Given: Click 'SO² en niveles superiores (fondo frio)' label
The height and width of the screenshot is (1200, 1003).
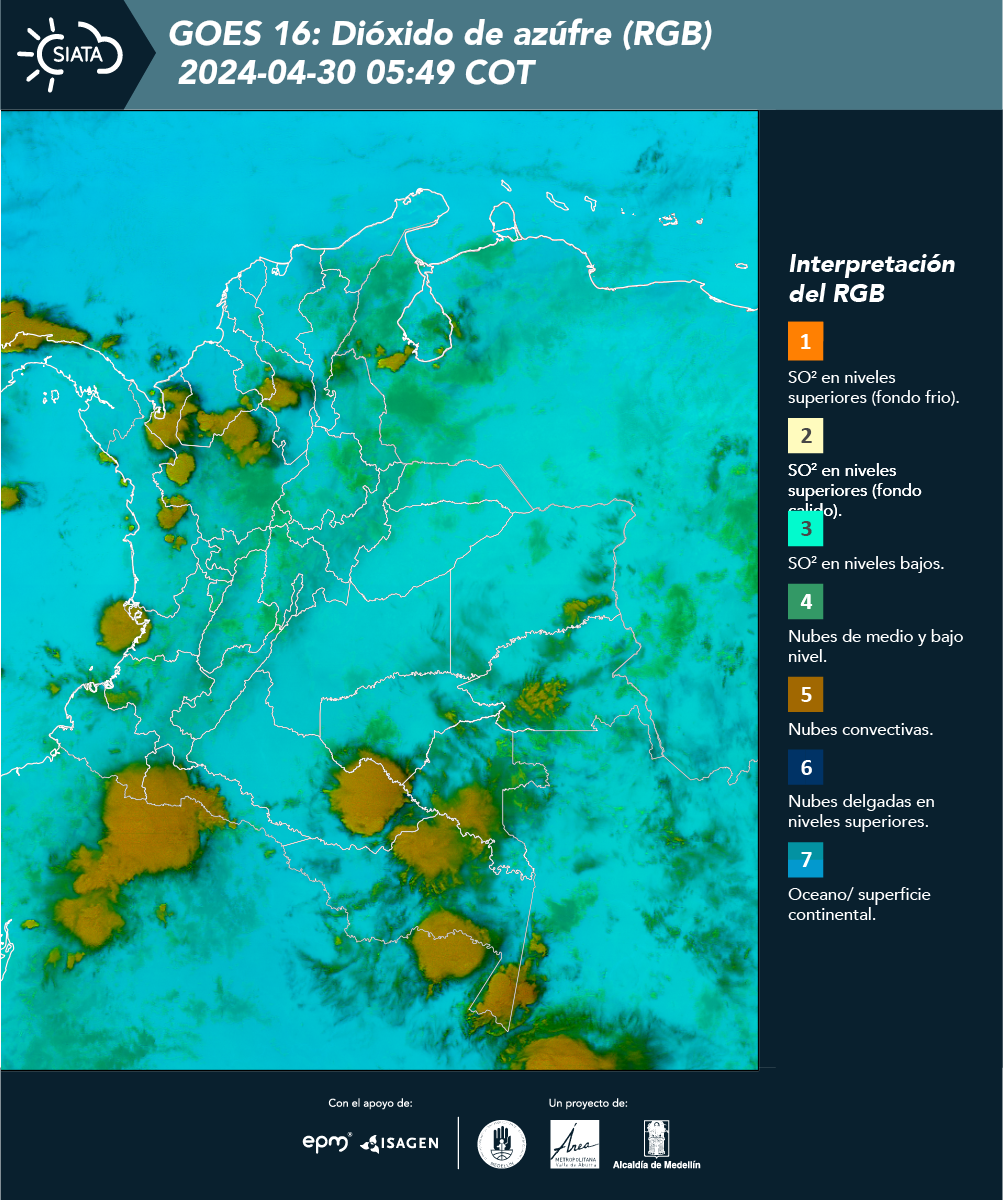Looking at the screenshot, I should coord(873,387).
